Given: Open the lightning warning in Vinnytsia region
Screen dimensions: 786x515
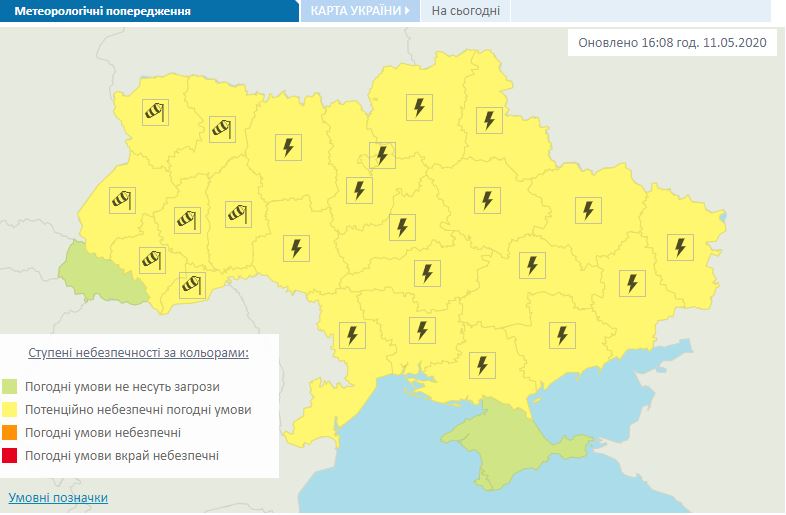Looking at the screenshot, I should [x=296, y=247].
